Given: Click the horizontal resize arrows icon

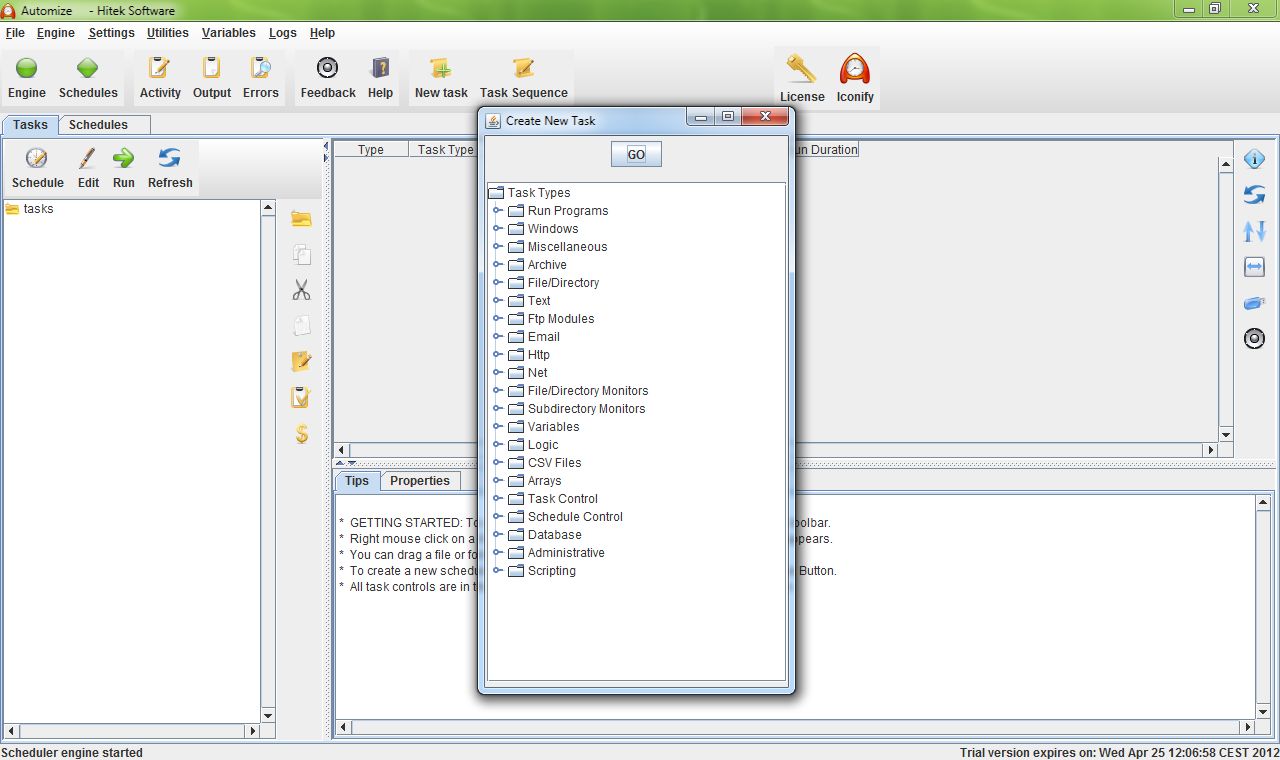Looking at the screenshot, I should (1254, 267).
